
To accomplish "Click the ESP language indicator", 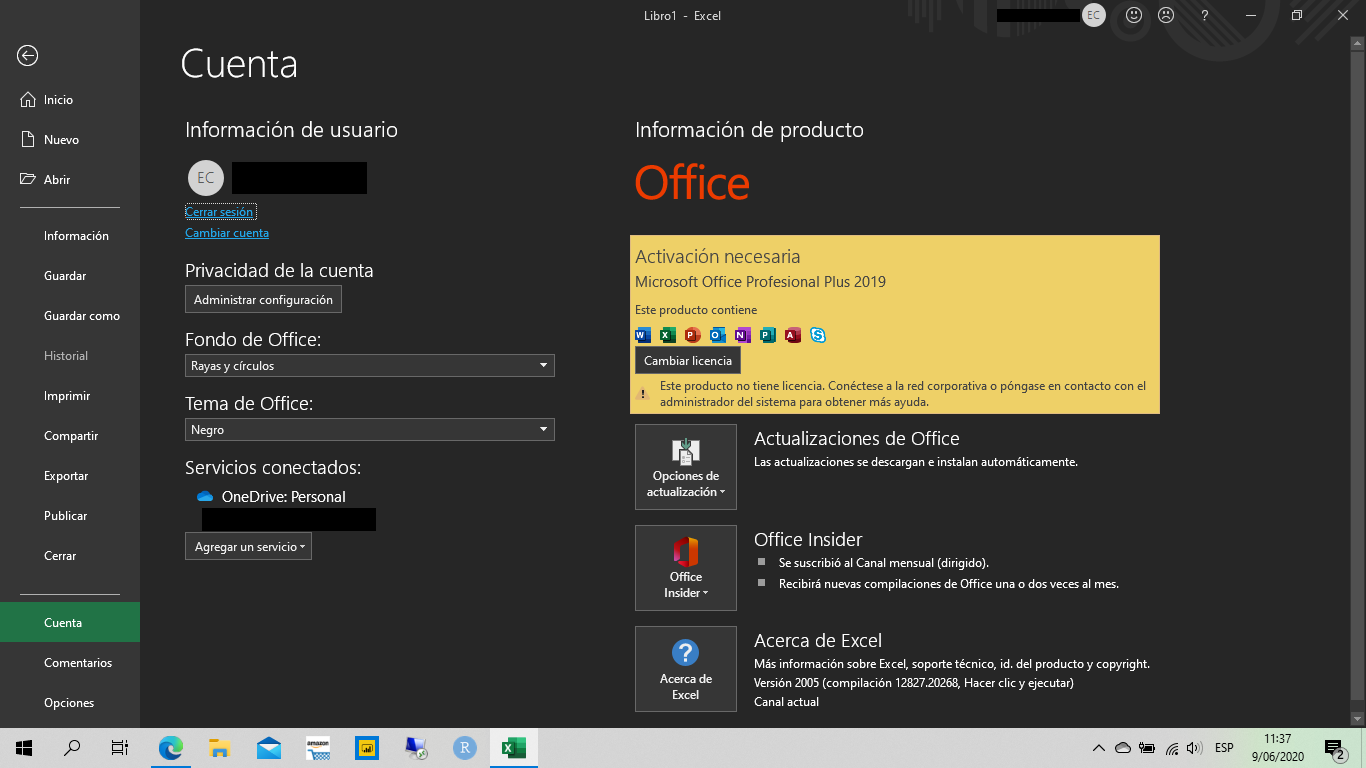I will 1224,748.
